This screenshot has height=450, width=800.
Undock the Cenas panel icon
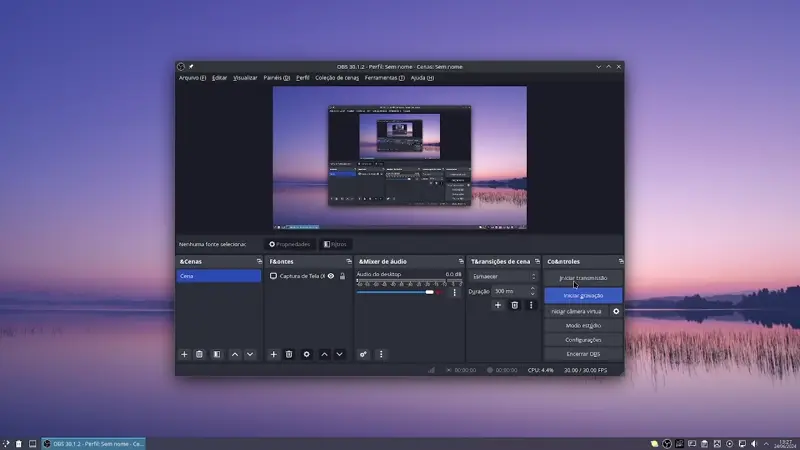tap(259, 261)
